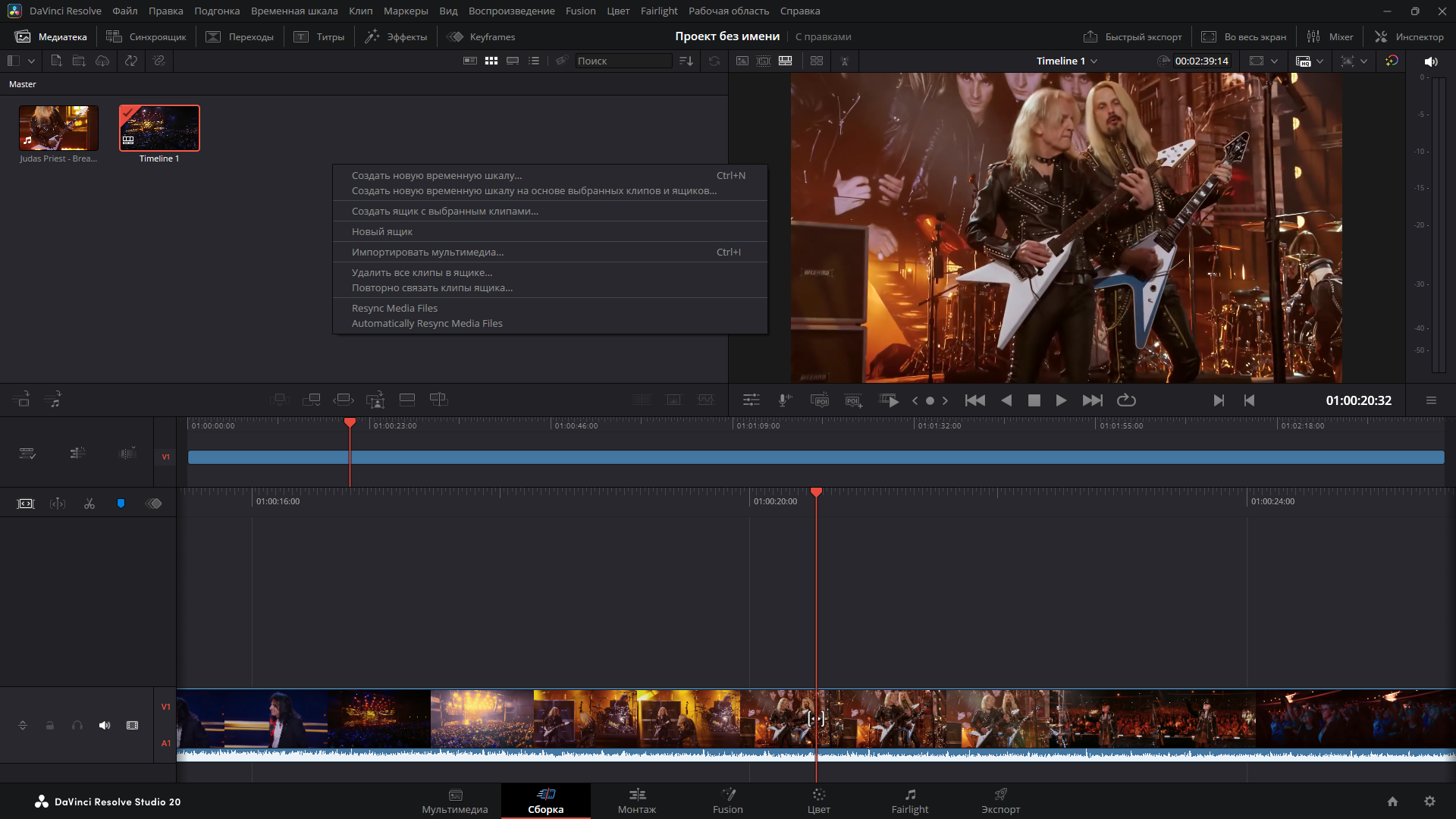
Task: Open the Timeline 1 viewer dropdown
Action: [x=1066, y=61]
